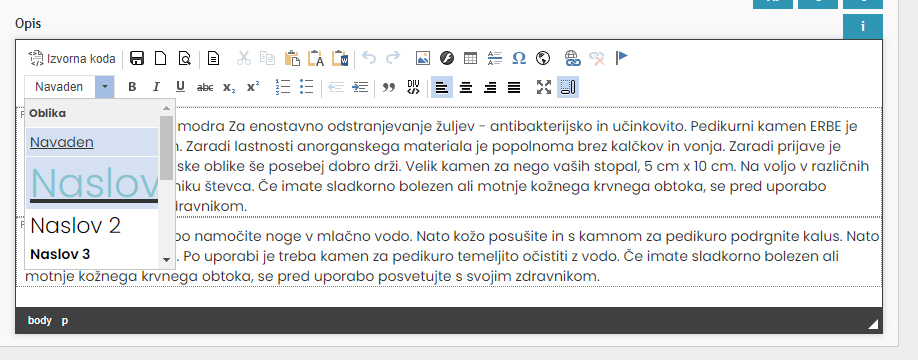Toggle superscript formatting

(x=253, y=87)
